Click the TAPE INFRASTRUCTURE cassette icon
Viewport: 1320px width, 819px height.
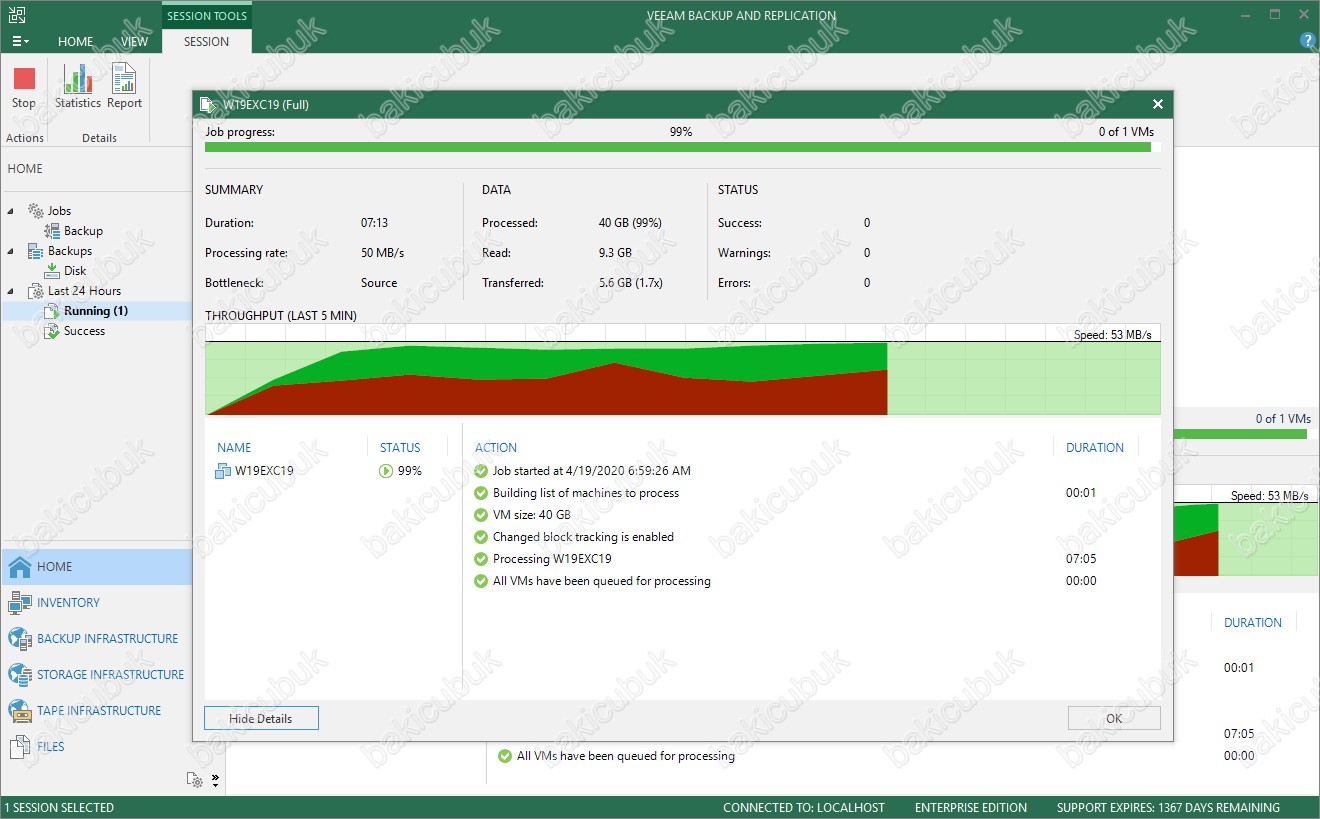(x=20, y=711)
